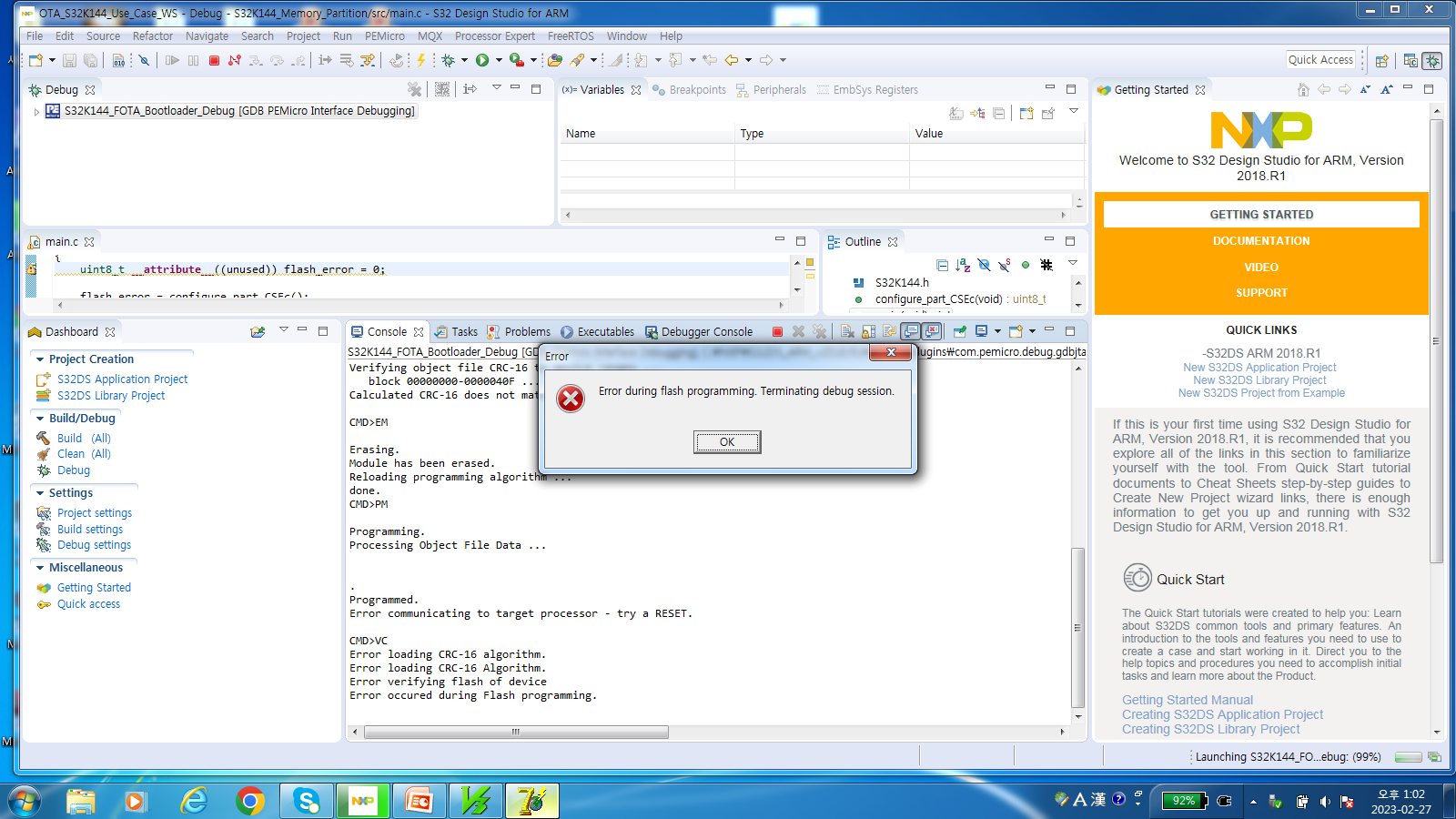
Task: Switch to the Problems tab
Action: (x=524, y=331)
